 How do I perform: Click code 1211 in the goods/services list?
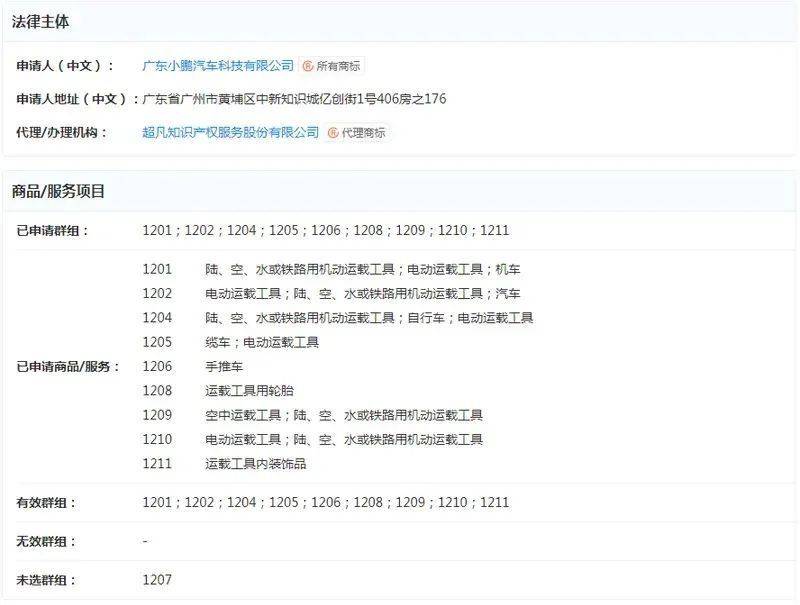157,464
